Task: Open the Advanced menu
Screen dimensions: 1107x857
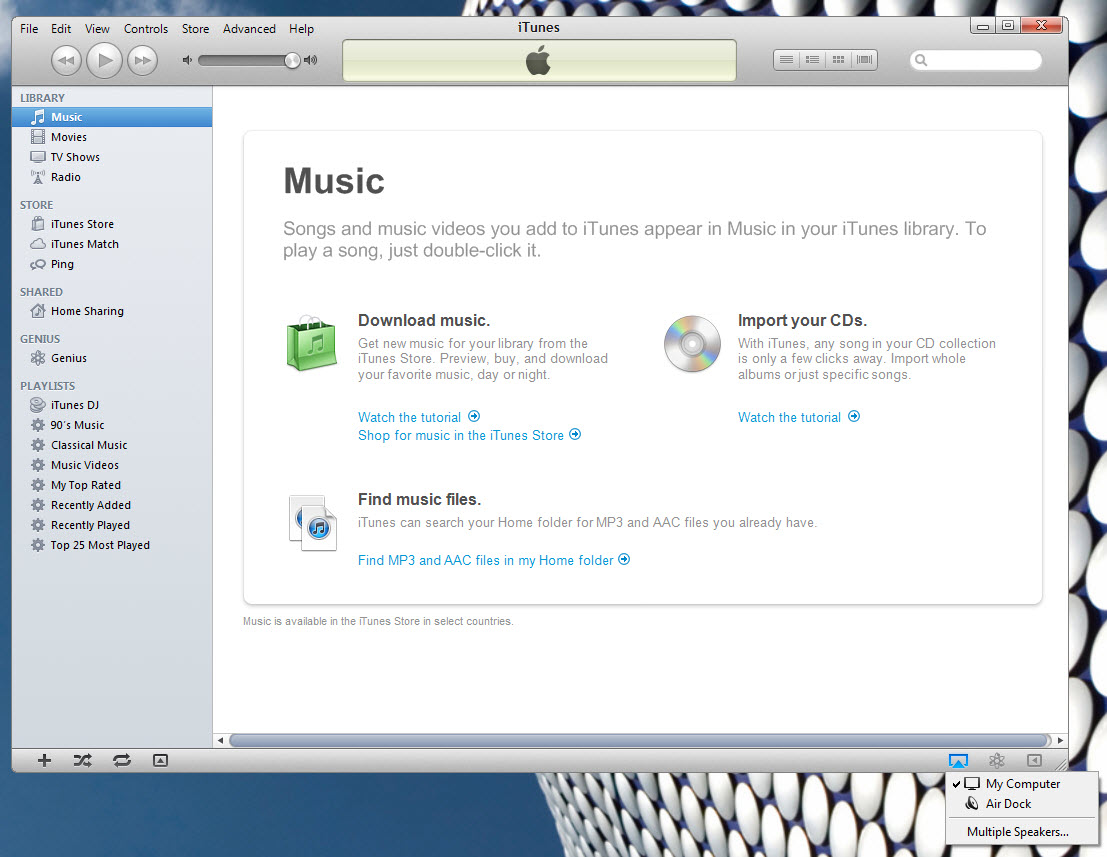Action: [x=249, y=29]
